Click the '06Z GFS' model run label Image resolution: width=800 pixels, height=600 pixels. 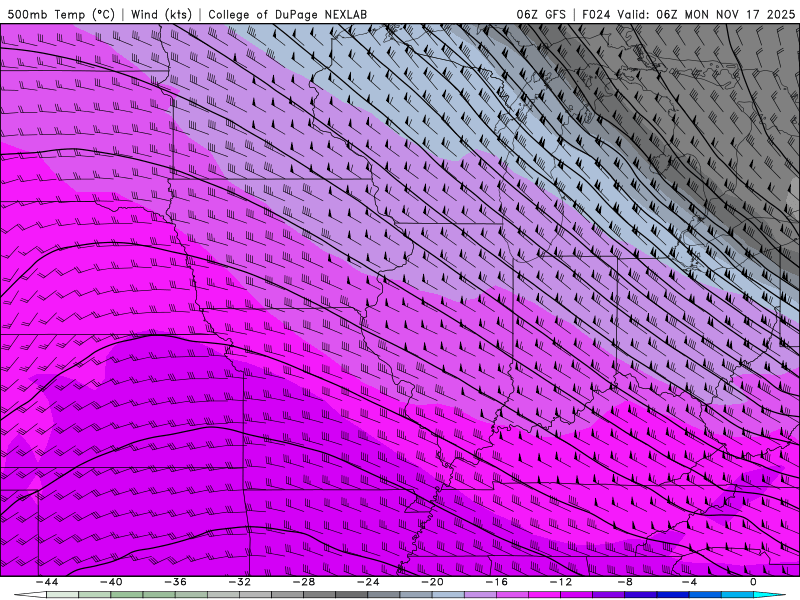(x=541, y=14)
